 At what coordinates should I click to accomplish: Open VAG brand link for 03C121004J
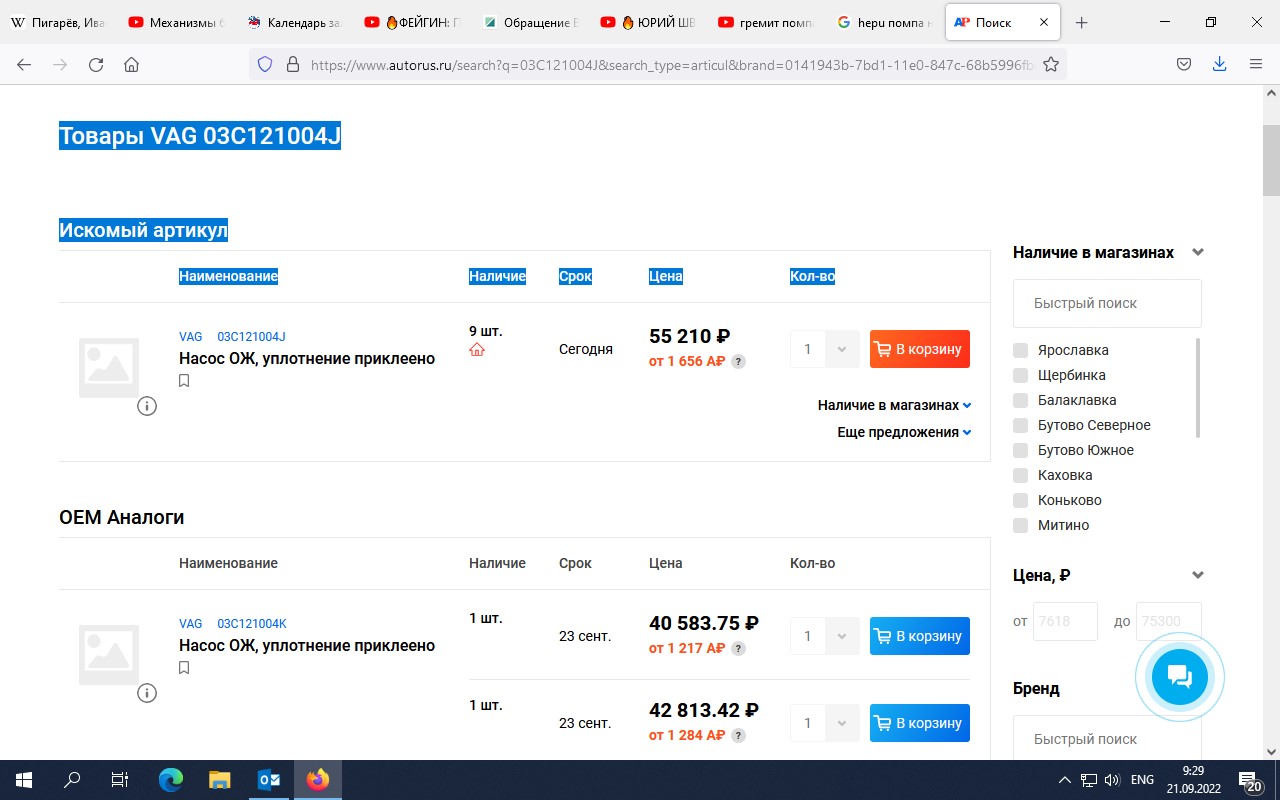(191, 337)
